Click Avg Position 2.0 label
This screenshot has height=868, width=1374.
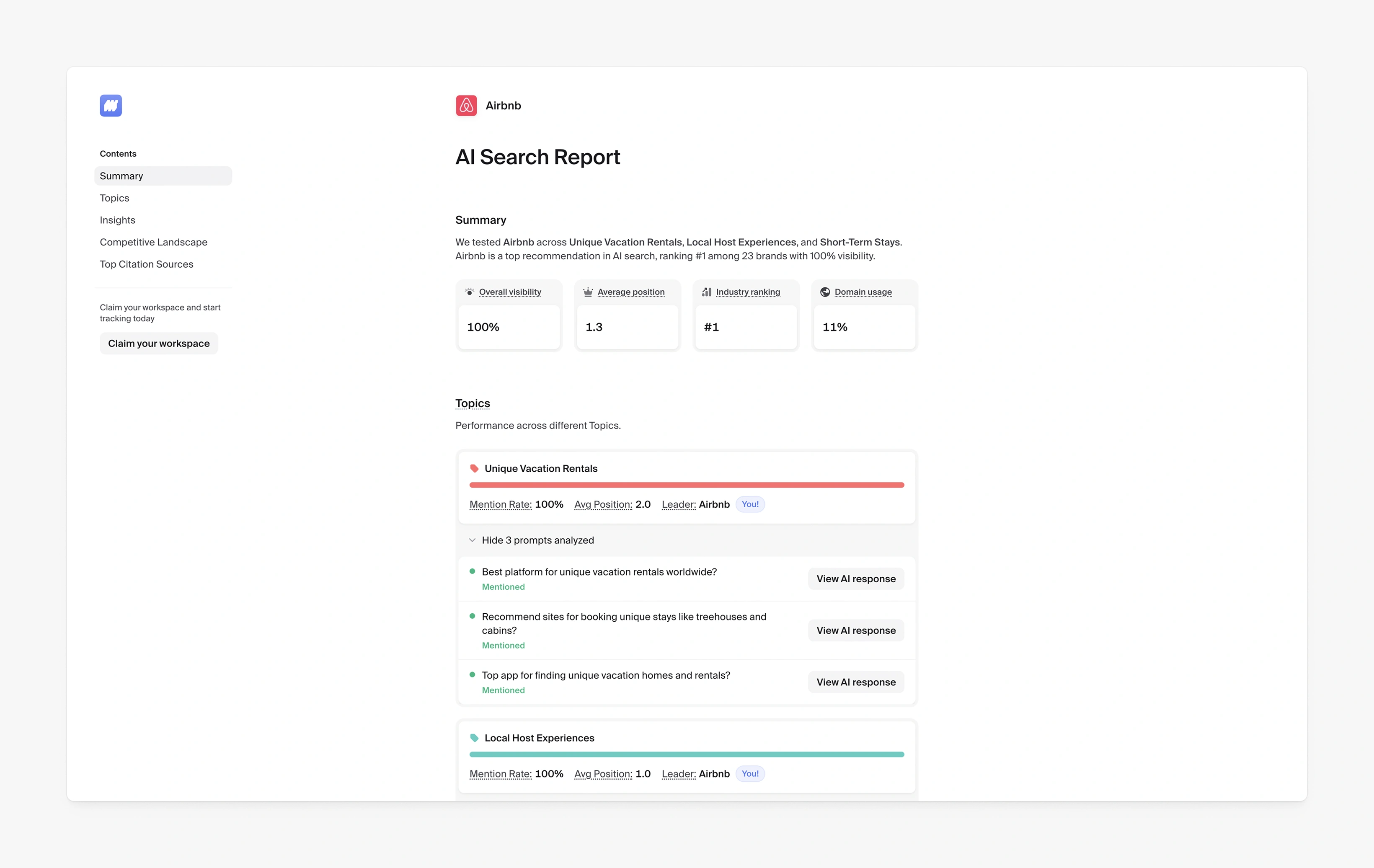pyautogui.click(x=603, y=504)
